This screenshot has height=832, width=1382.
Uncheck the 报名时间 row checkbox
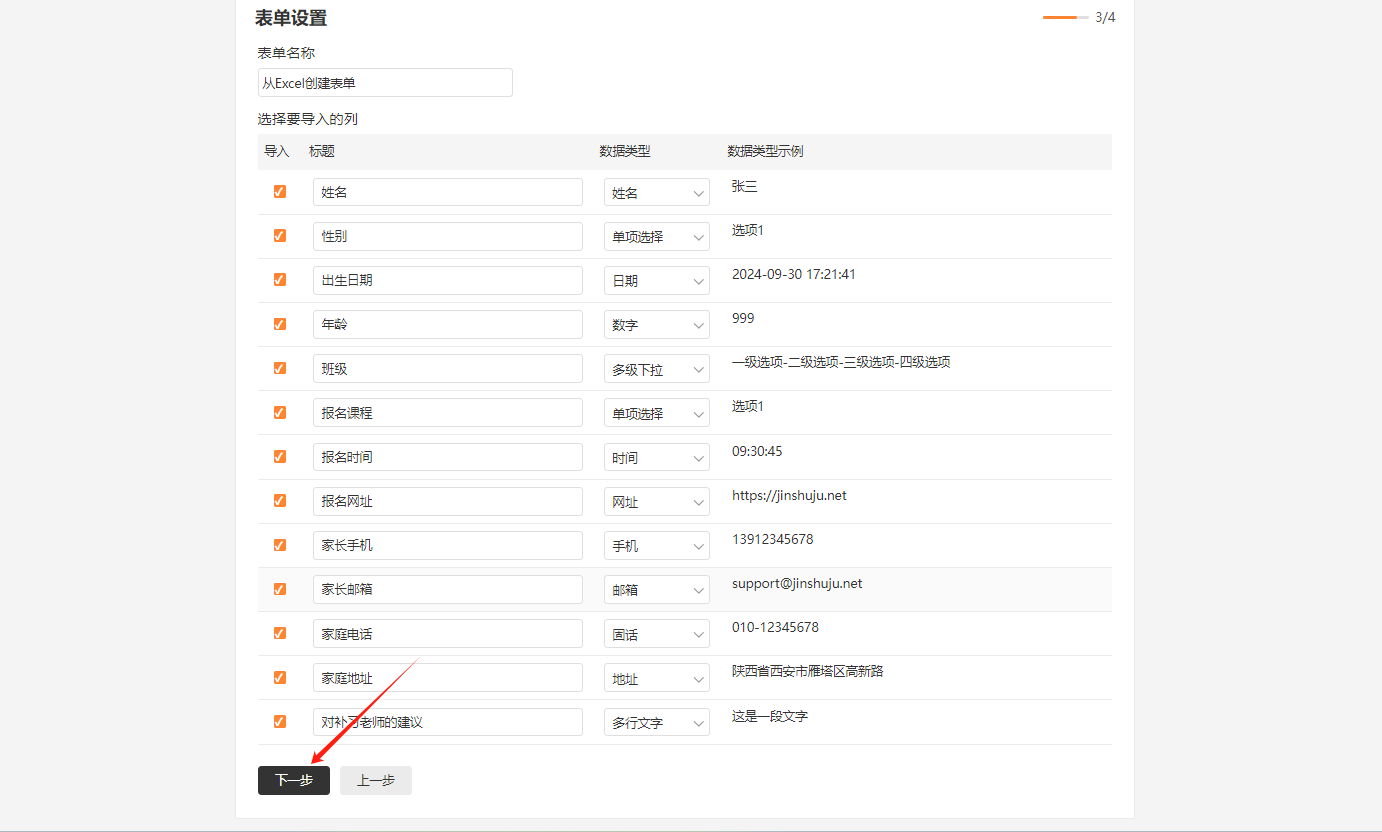[x=280, y=456]
